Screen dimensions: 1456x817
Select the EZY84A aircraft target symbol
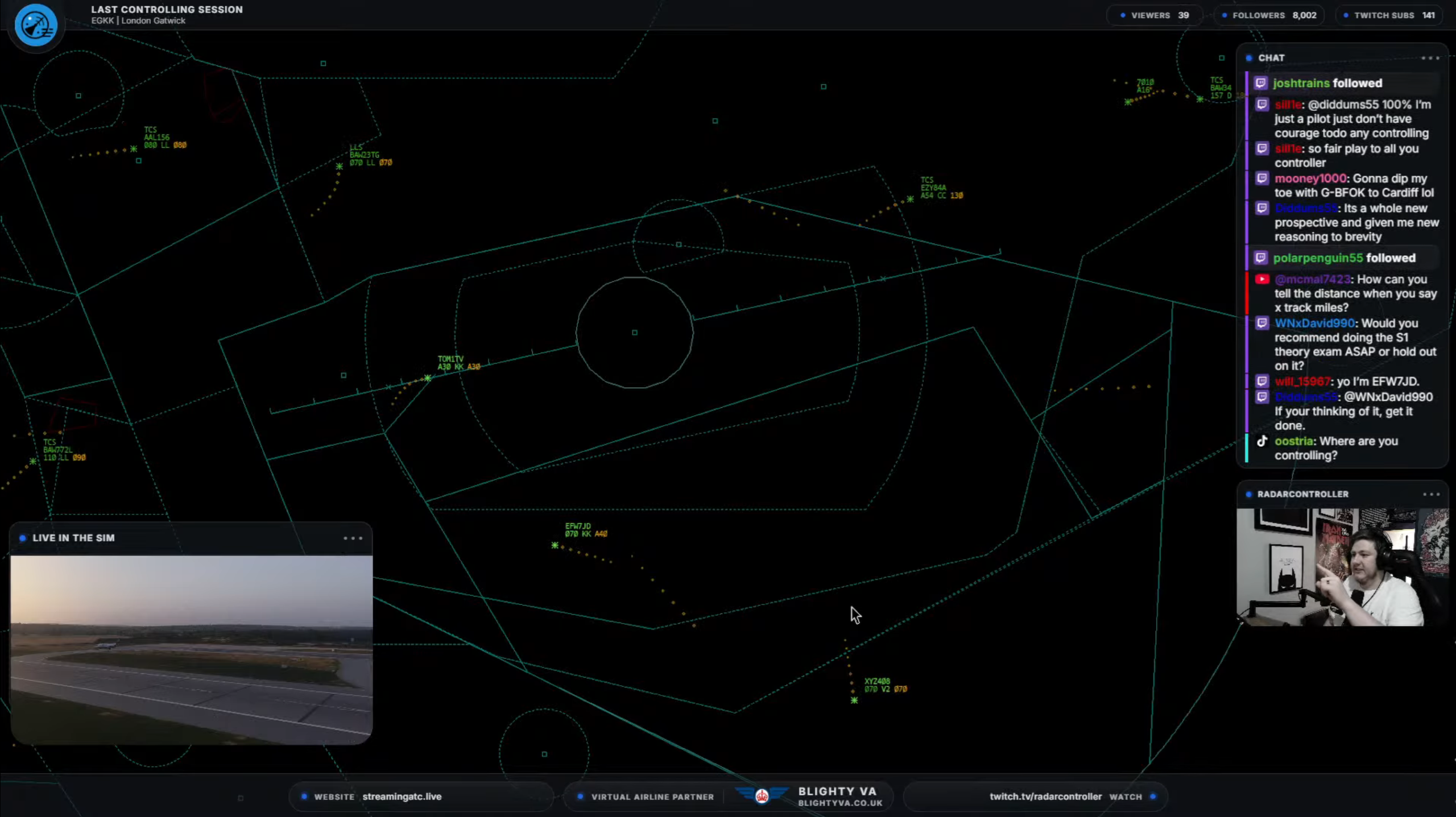pyautogui.click(x=910, y=199)
